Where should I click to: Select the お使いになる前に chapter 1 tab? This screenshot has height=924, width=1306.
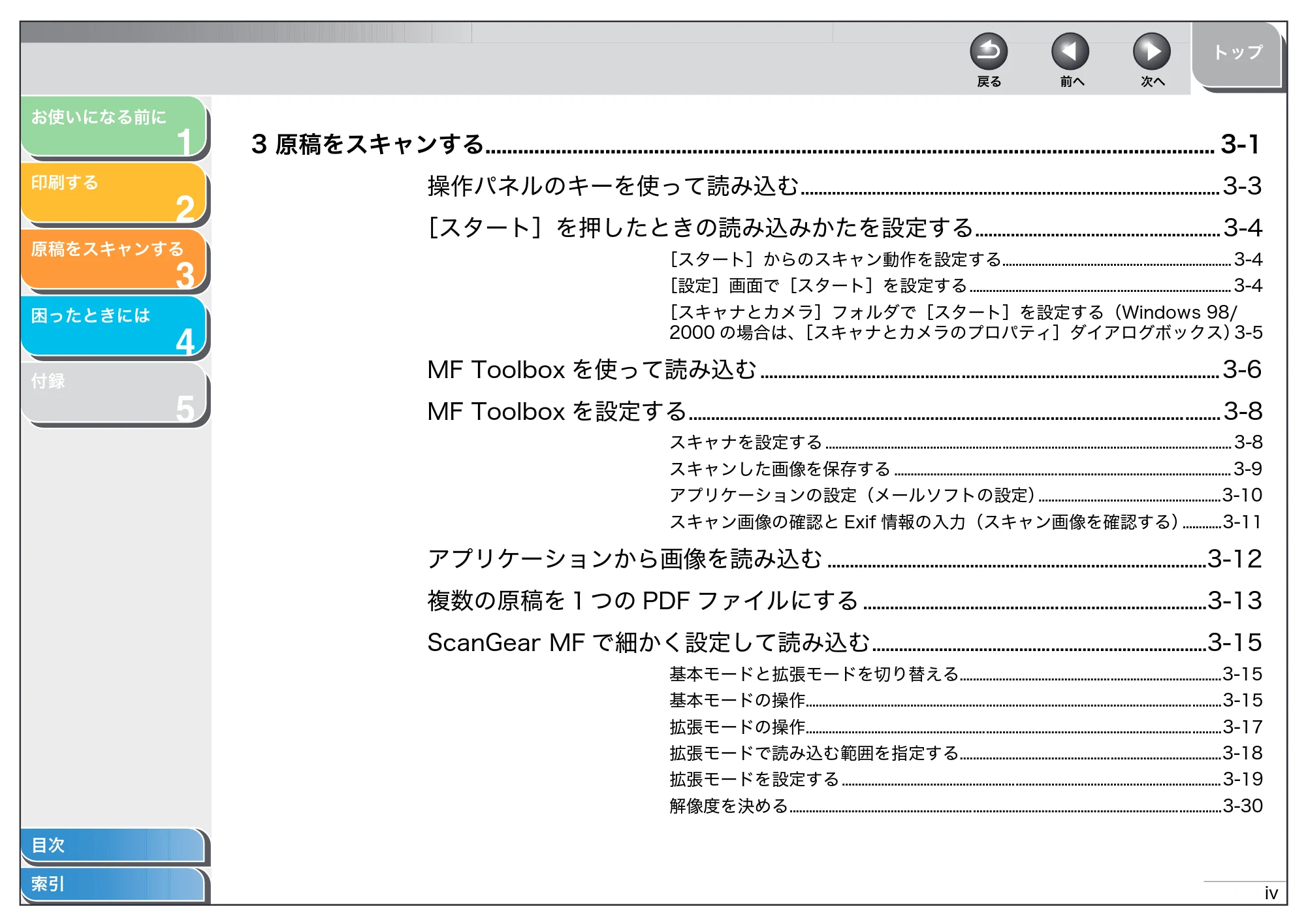(x=114, y=127)
